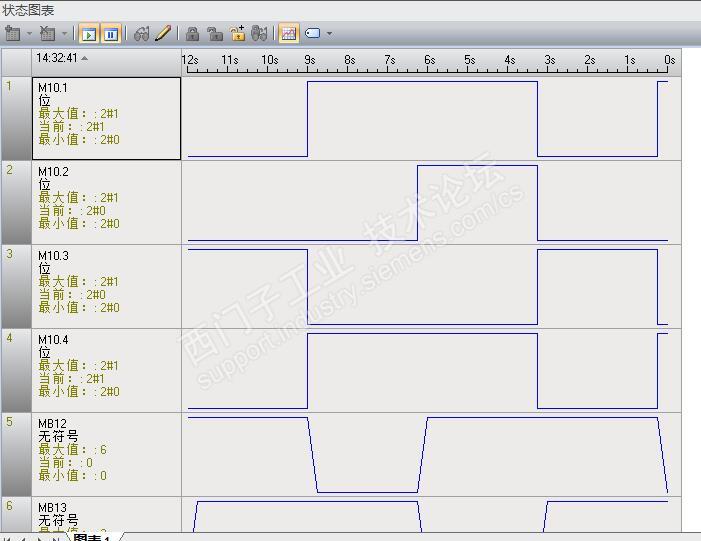Click the delete row toolbar icon
Image resolution: width=701 pixels, height=541 pixels.
[x=47, y=34]
